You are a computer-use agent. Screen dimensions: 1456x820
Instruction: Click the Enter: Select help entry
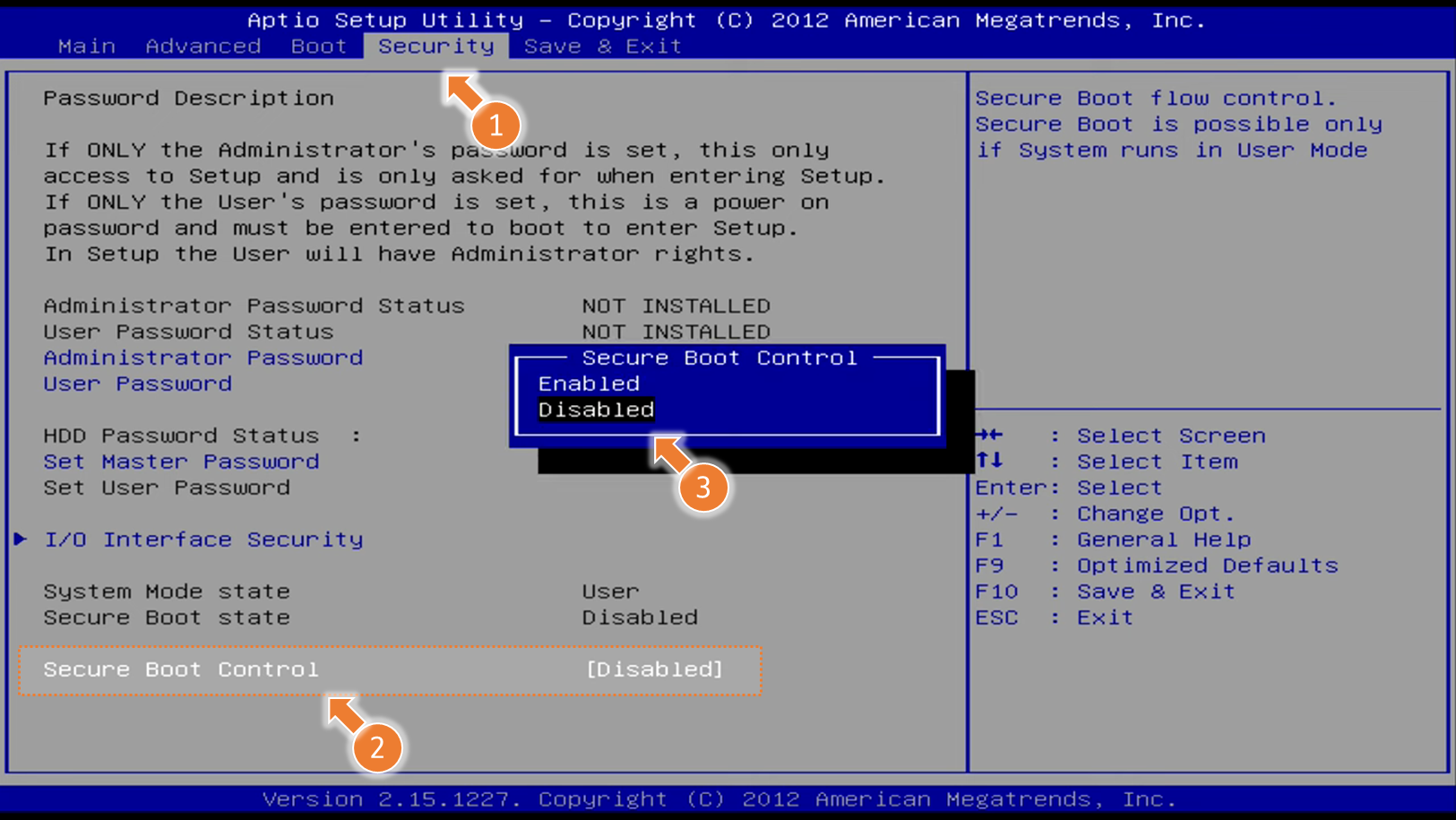[x=1069, y=488]
